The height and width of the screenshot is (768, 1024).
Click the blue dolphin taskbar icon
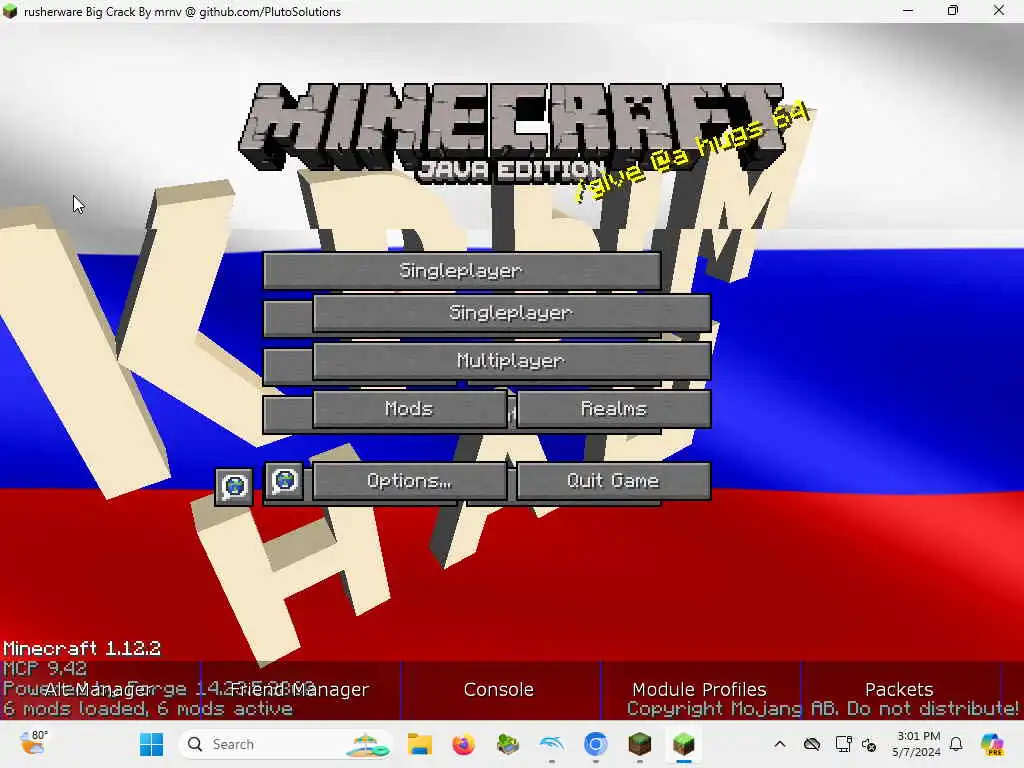[552, 744]
